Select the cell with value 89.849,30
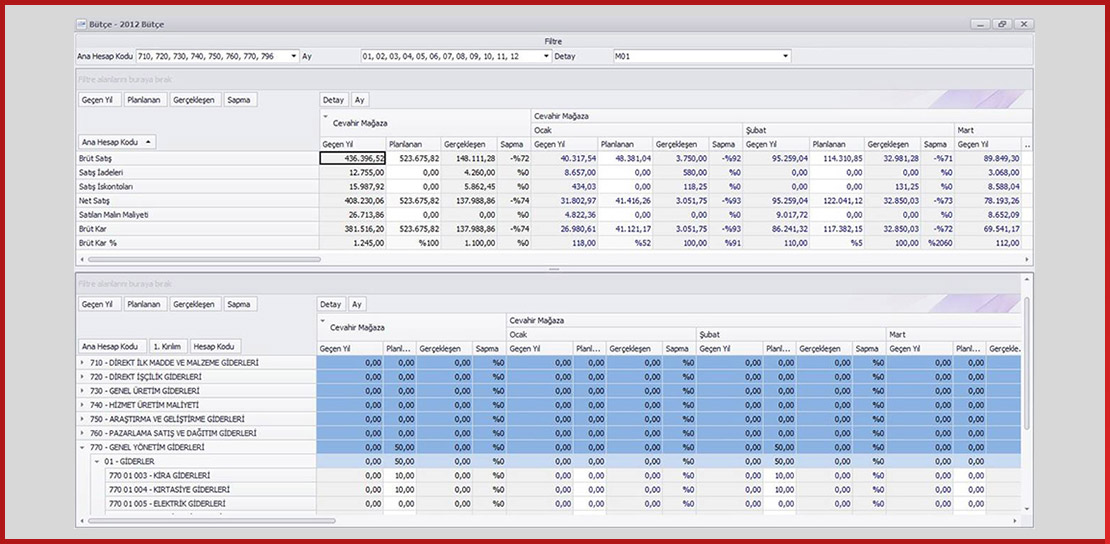 click(988, 159)
